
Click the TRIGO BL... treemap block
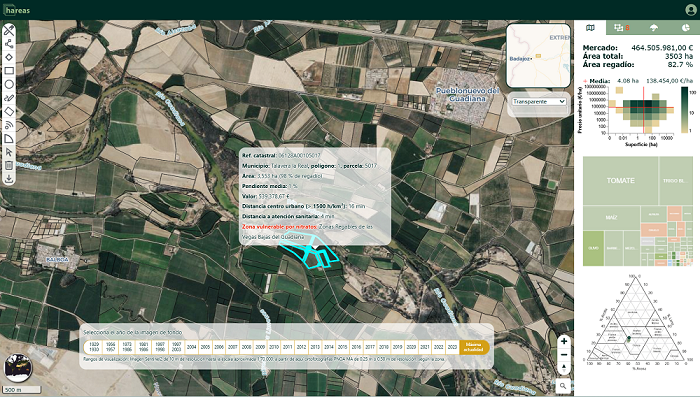click(x=675, y=180)
